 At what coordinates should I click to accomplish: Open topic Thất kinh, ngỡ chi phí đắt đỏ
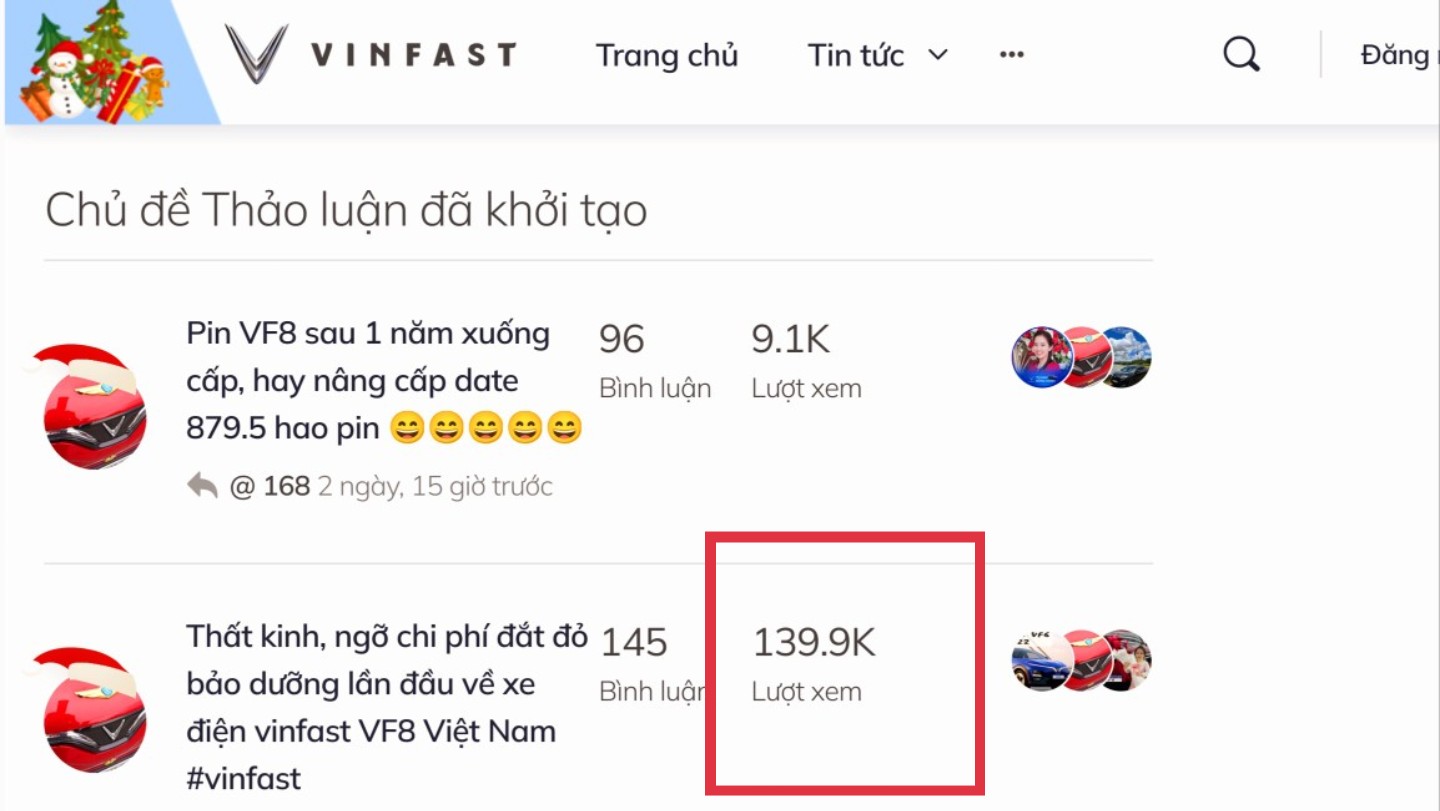pyautogui.click(x=387, y=706)
